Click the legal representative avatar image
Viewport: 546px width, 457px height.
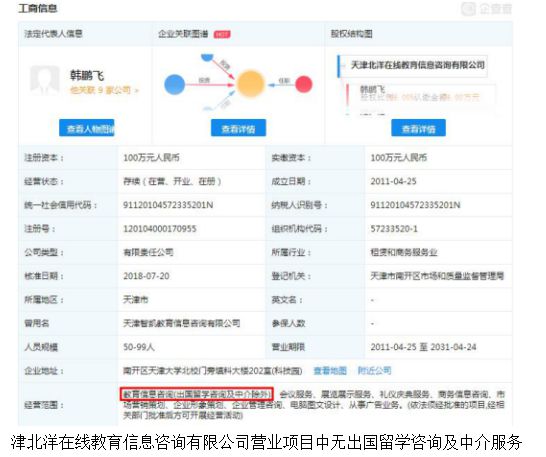point(44,80)
